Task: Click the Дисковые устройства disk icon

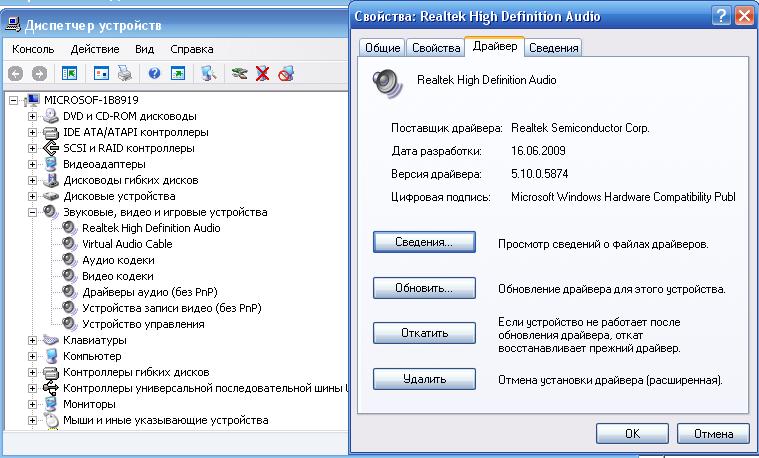Action: tap(50, 196)
